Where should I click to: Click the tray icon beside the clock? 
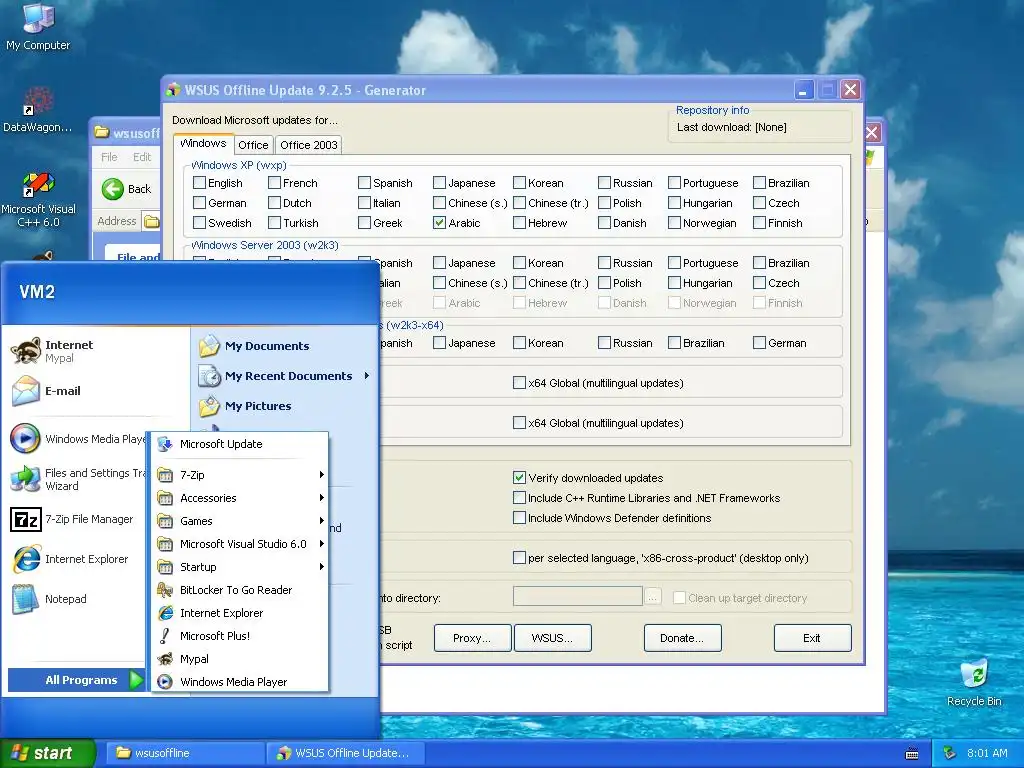(950, 753)
